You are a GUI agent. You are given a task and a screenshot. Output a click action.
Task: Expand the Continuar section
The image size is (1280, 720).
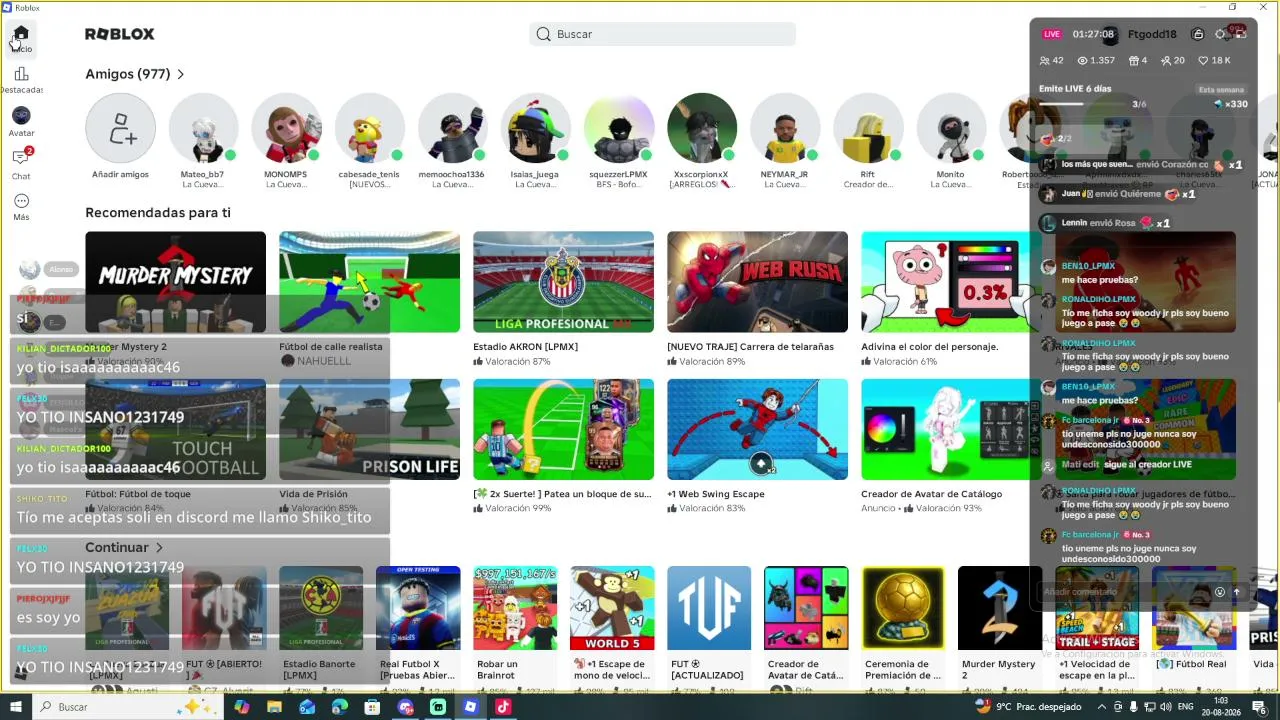click(x=124, y=547)
